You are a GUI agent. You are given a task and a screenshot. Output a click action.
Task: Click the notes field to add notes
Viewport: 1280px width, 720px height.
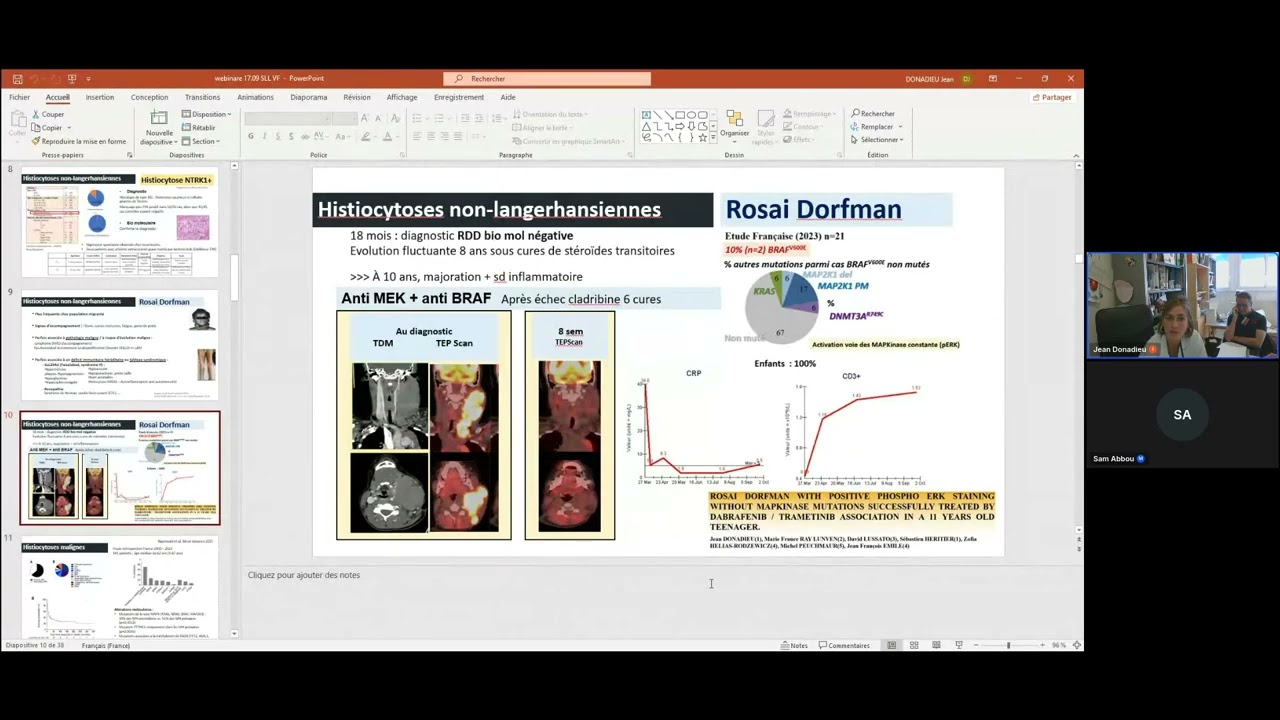(x=658, y=575)
